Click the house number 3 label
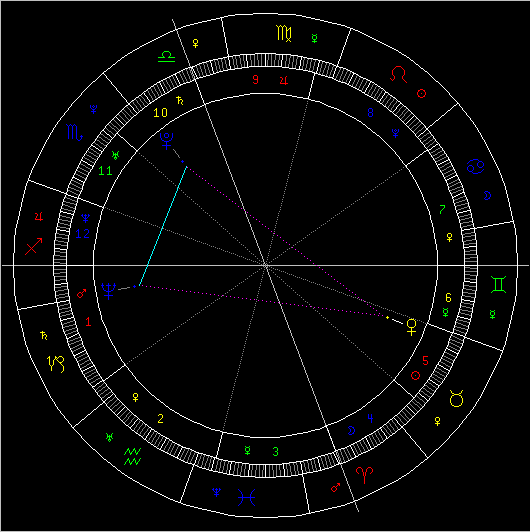The height and width of the screenshot is (532, 530). click(x=276, y=451)
